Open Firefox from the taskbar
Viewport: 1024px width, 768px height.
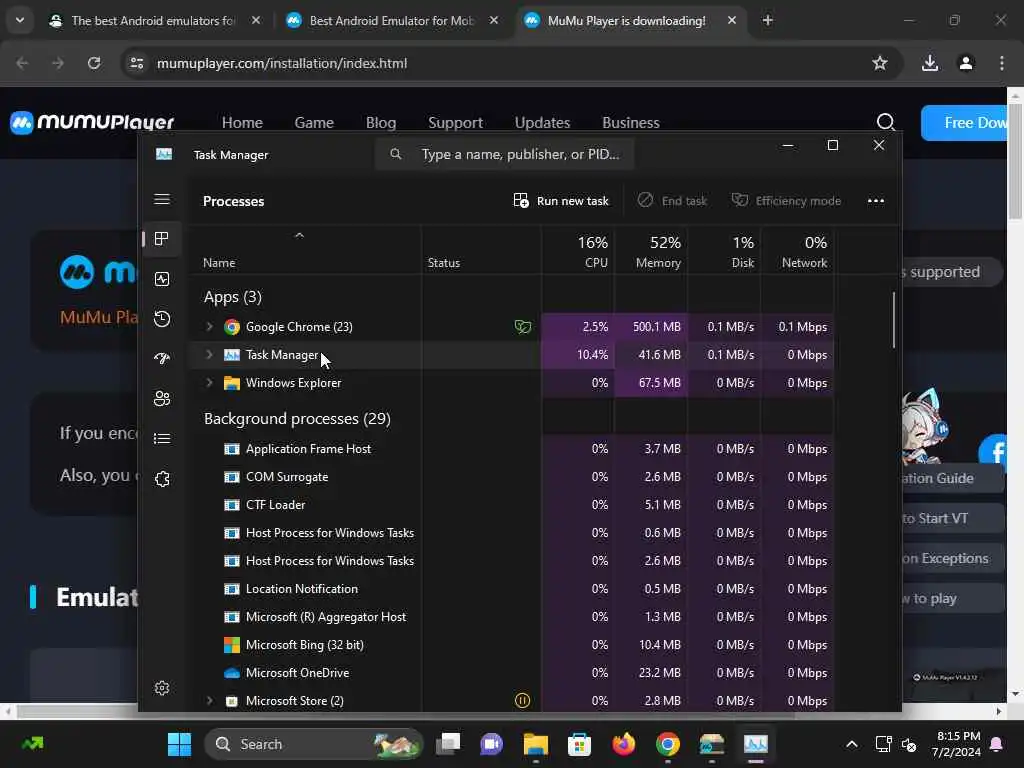coord(624,744)
